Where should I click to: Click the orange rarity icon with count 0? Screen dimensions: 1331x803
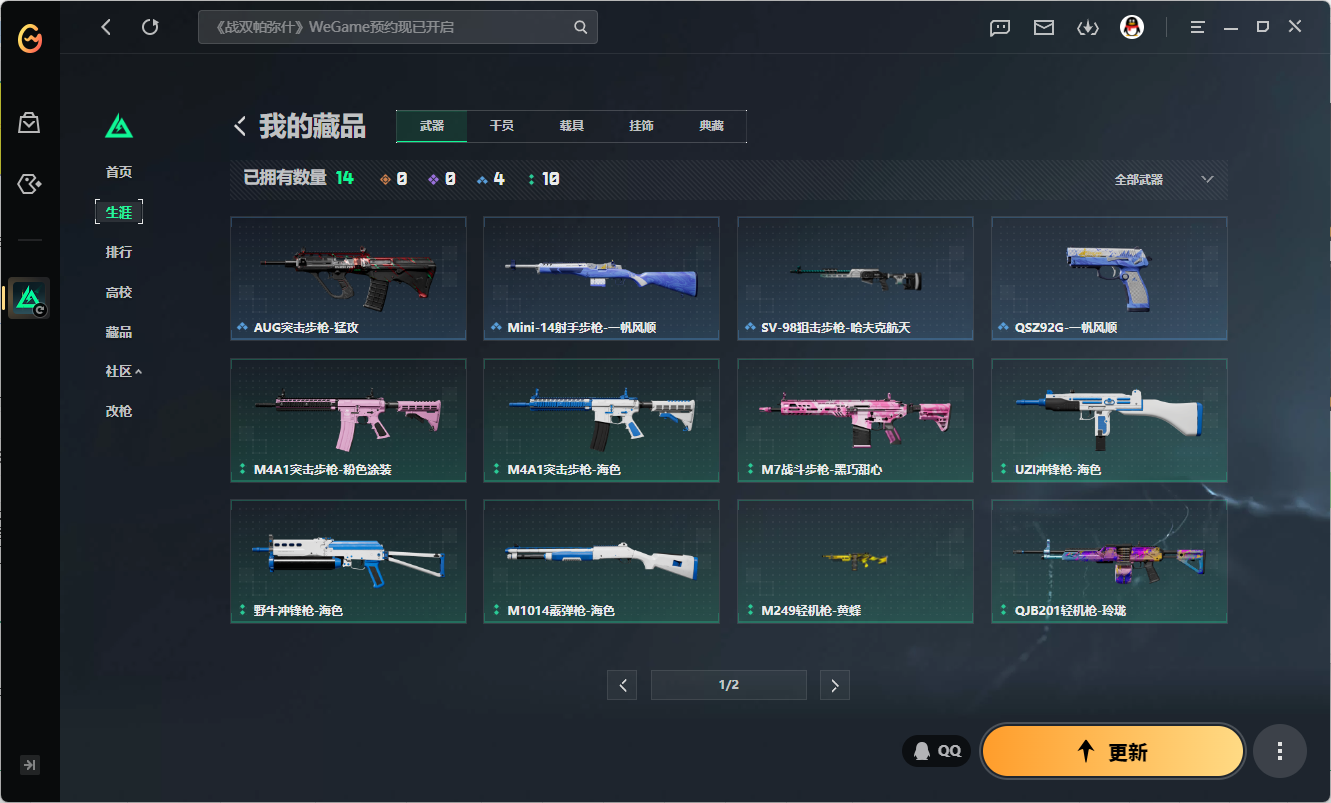coord(386,180)
